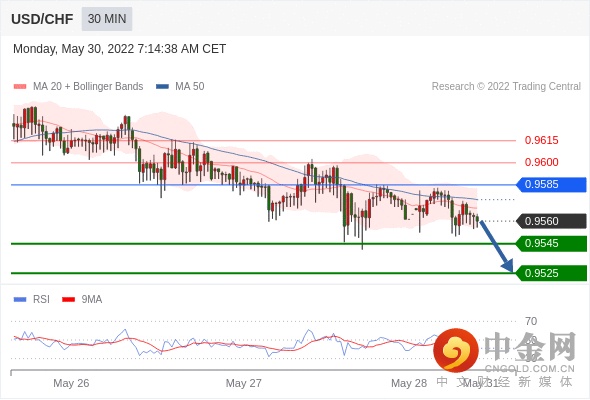Toggle the MA 50 legend swatch
The width and height of the screenshot is (590, 400).
pyautogui.click(x=162, y=87)
